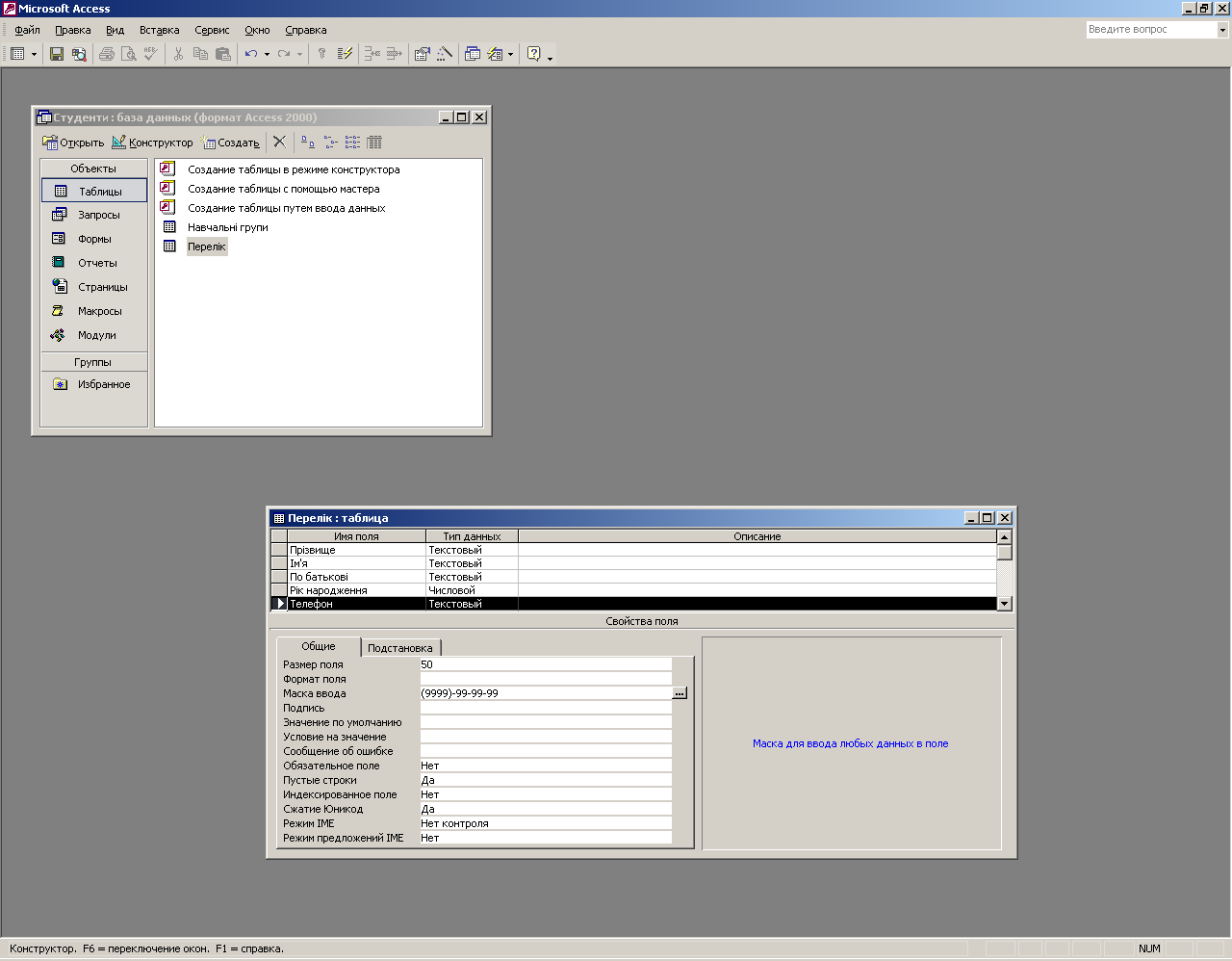Click the Help question mark icon
1232x961 pixels.
[x=534, y=54]
